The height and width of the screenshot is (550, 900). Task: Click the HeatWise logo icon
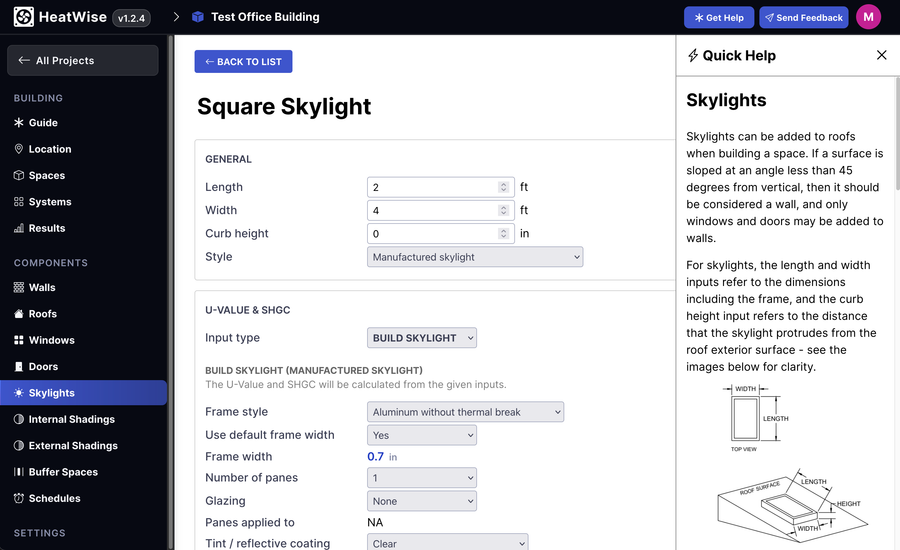pyautogui.click(x=24, y=17)
